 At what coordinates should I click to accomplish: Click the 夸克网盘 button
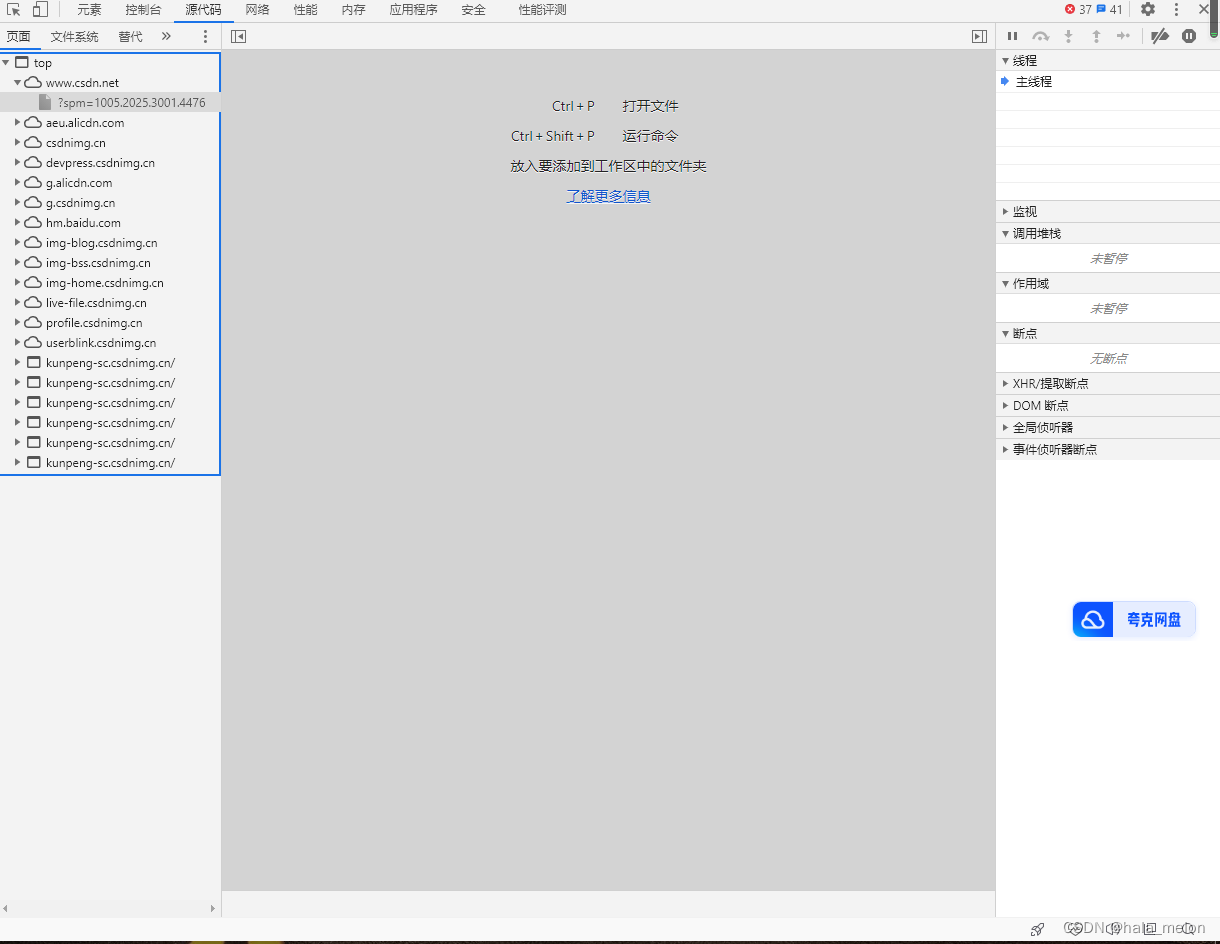pyautogui.click(x=1134, y=619)
